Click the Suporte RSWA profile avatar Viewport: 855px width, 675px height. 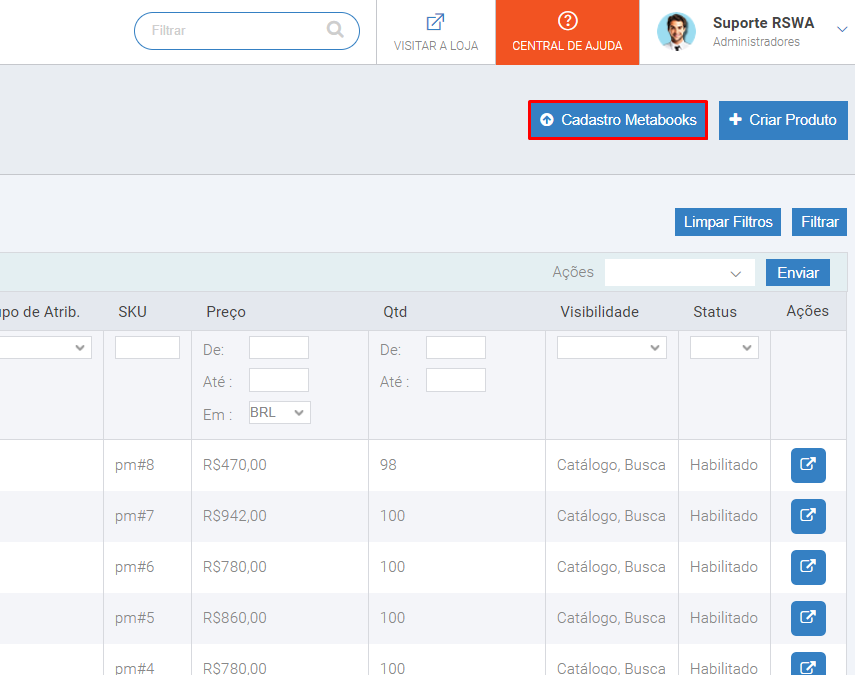click(676, 31)
